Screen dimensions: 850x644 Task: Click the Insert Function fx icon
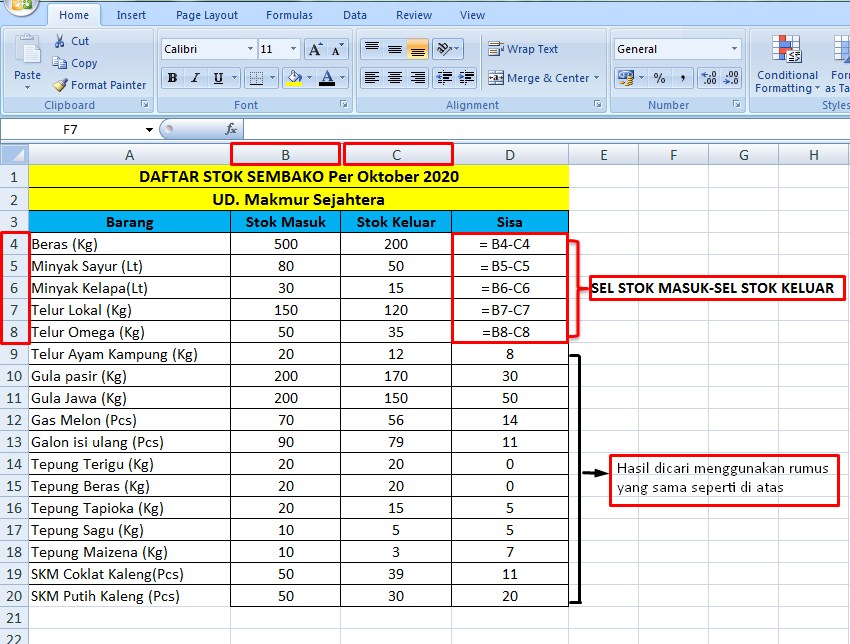[x=231, y=129]
